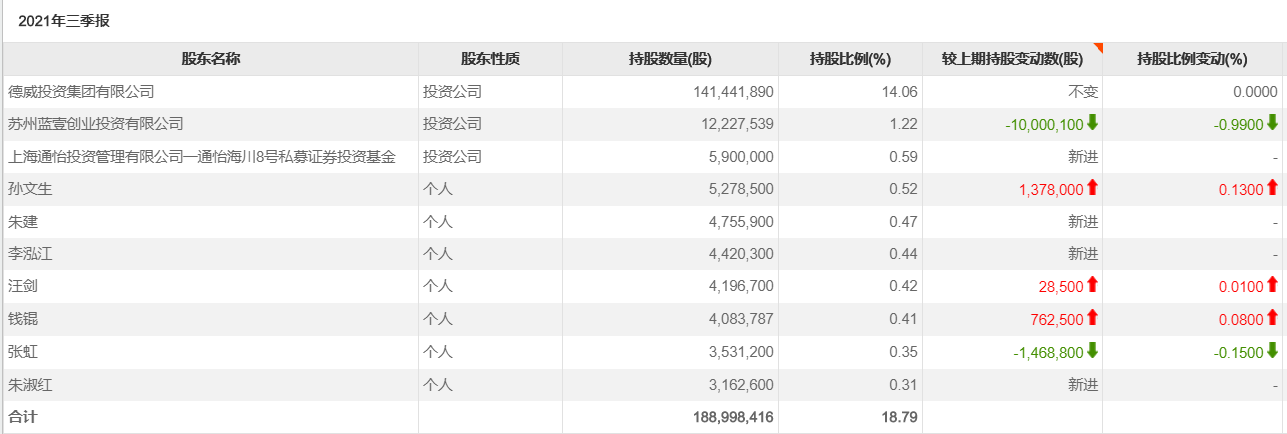Click orange corner marker on 较上期持股变动数 header

coord(1098,47)
